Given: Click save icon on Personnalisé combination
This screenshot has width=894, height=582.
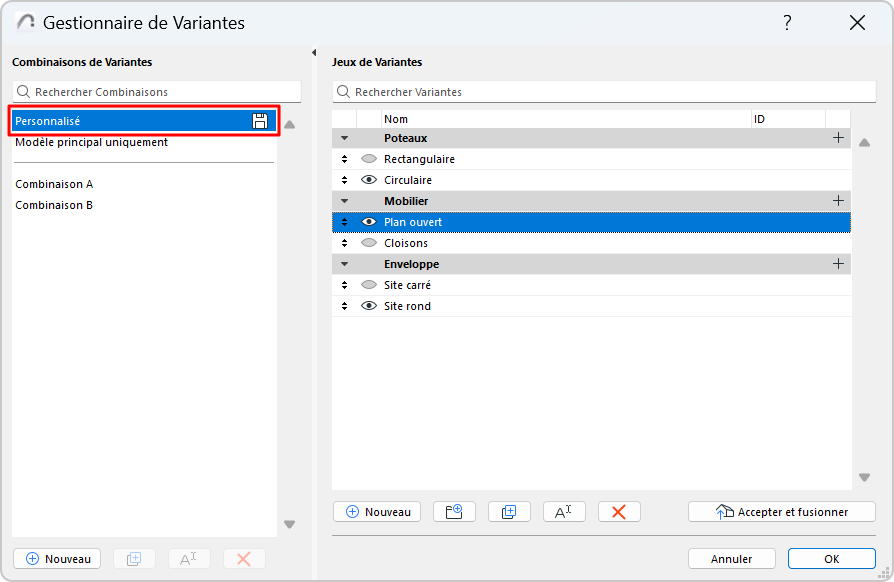Looking at the screenshot, I should pyautogui.click(x=260, y=121).
